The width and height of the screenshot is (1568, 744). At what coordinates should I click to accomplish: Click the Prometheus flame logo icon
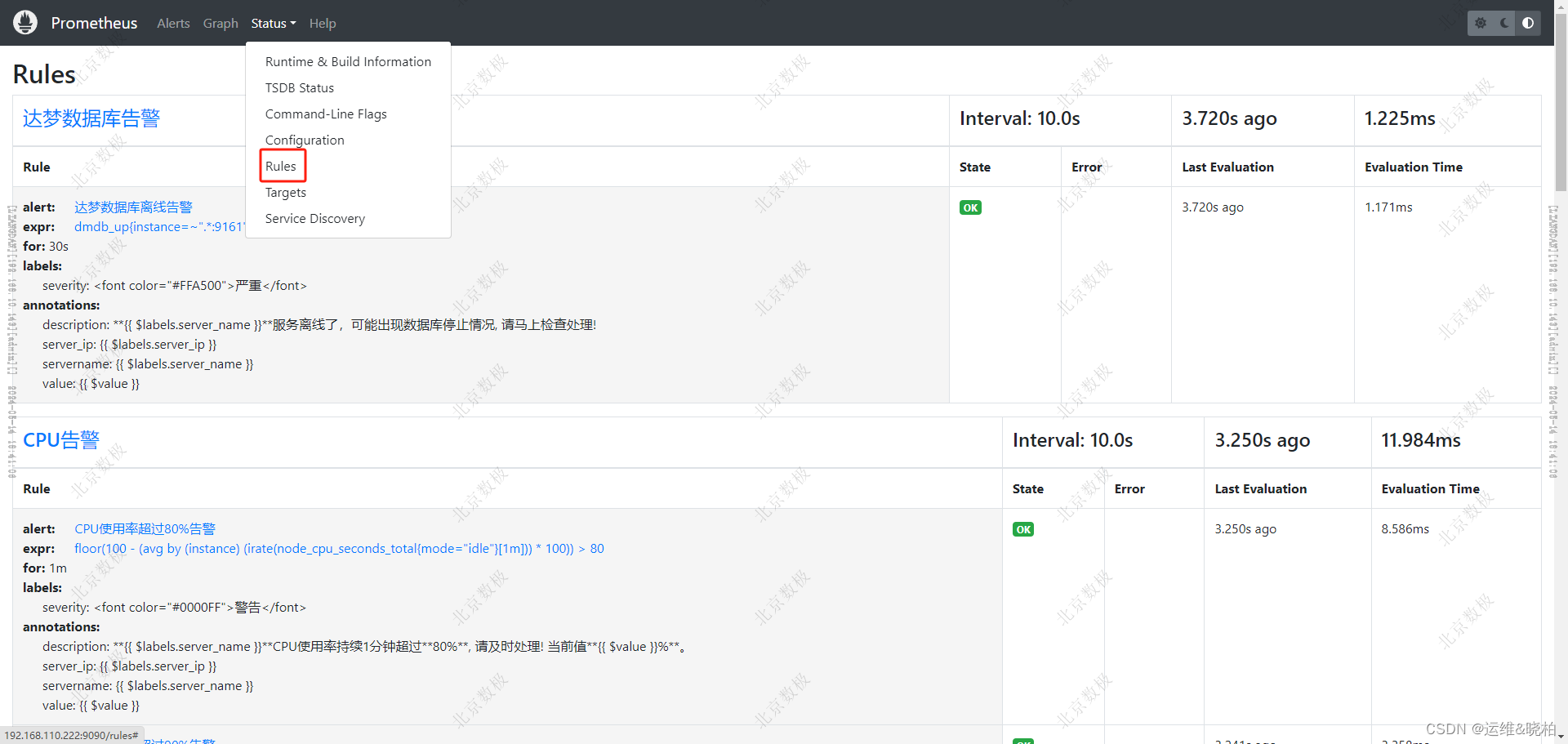pyautogui.click(x=25, y=22)
